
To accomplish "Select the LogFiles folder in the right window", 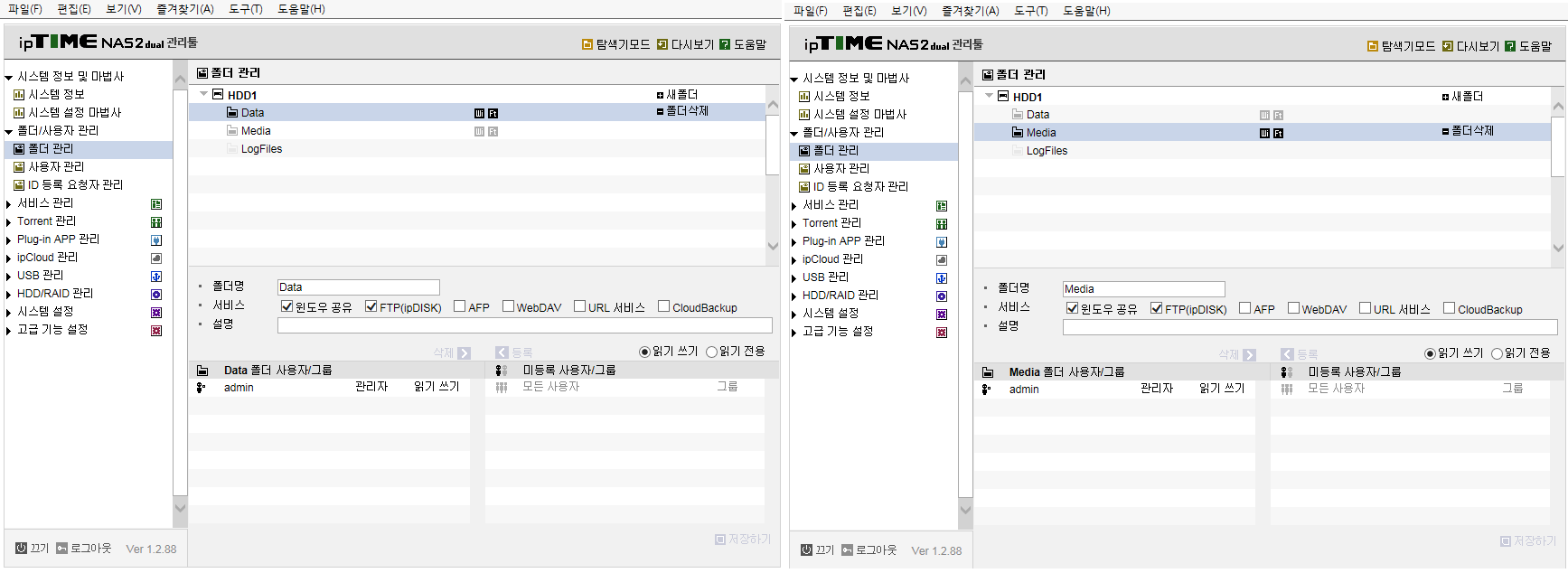I will tap(1047, 151).
